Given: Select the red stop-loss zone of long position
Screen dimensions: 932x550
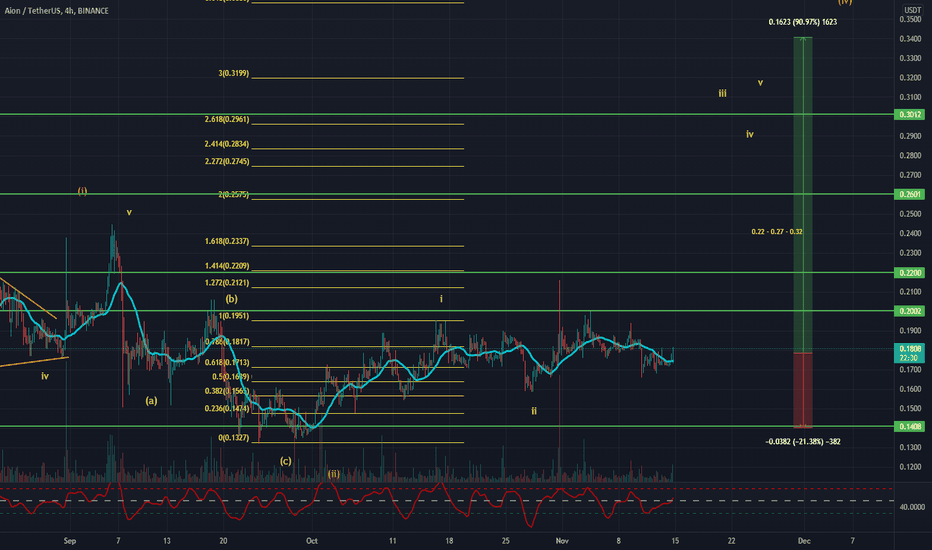Looking at the screenshot, I should coord(803,390).
